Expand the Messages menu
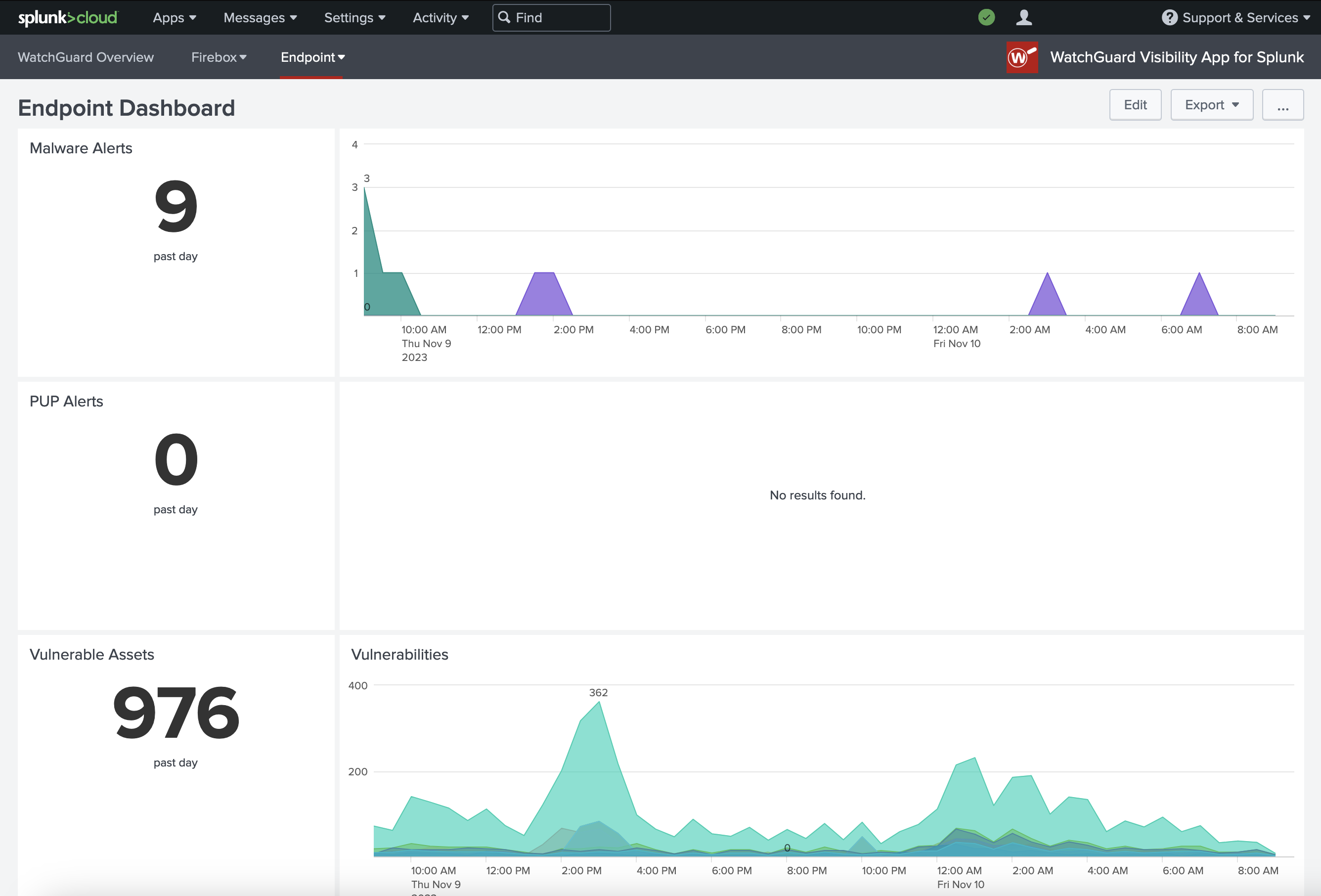 click(259, 17)
